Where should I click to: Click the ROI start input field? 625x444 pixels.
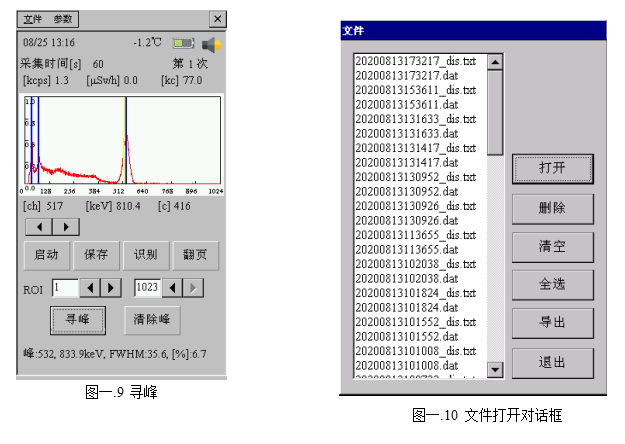click(64, 289)
